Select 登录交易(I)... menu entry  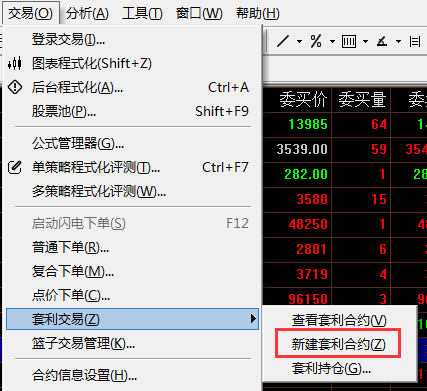coord(132,40)
